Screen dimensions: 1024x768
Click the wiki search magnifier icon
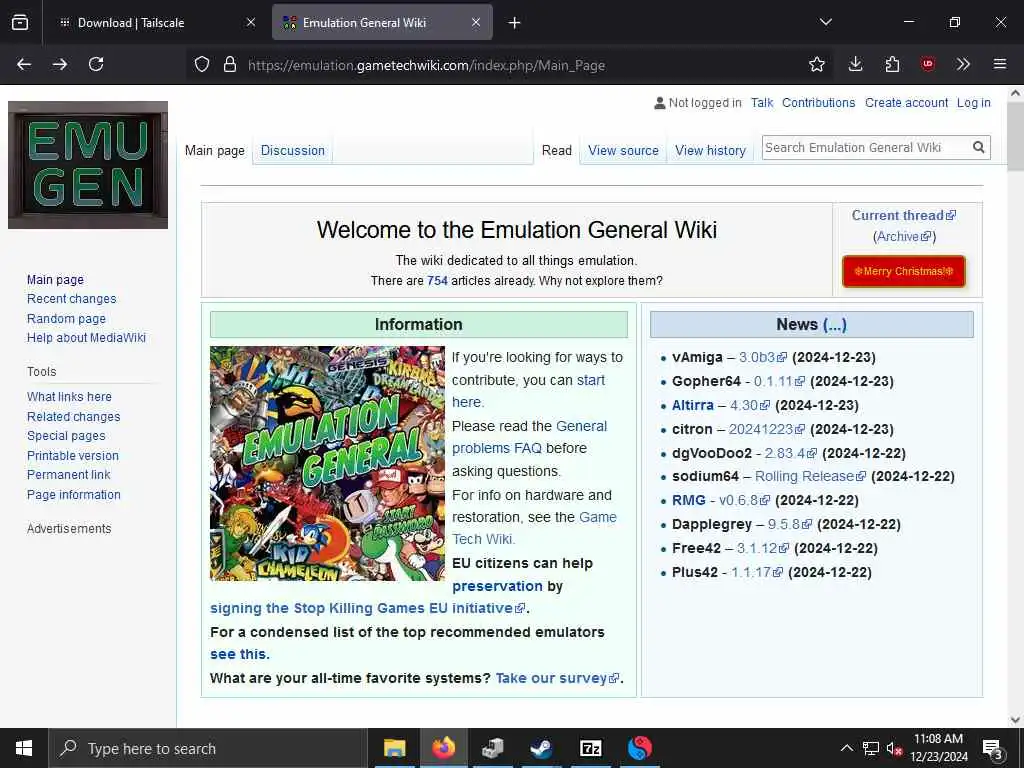click(x=978, y=148)
